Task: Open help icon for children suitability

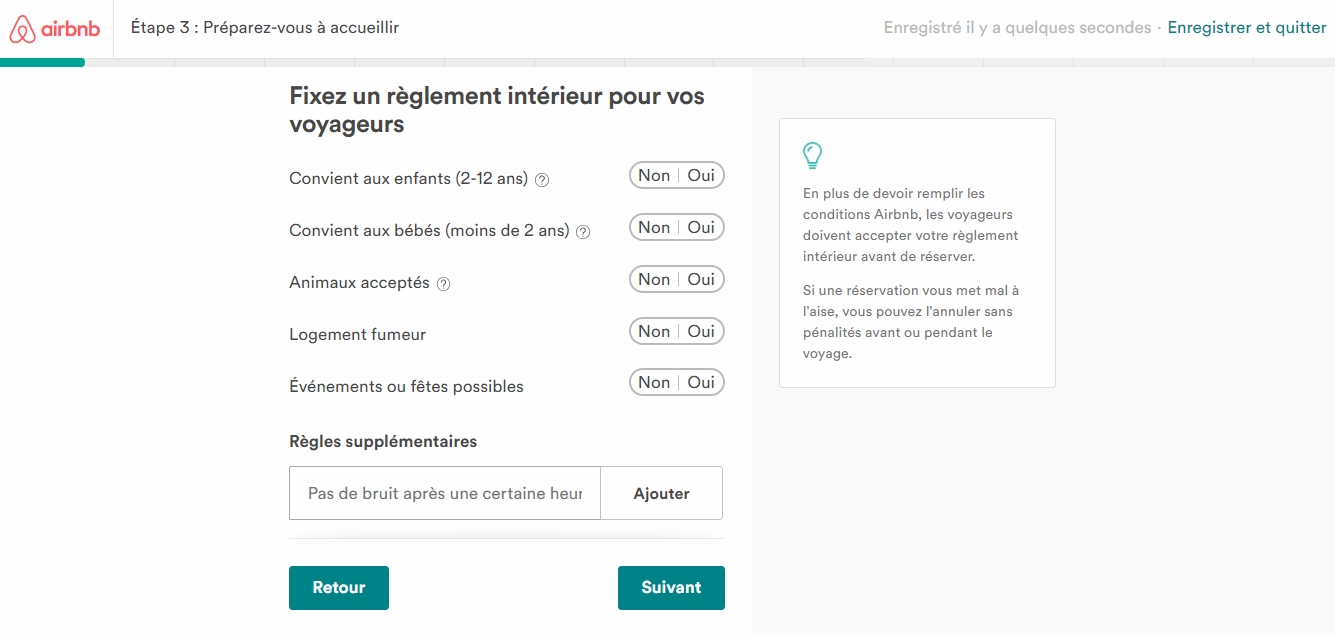Action: coord(542,180)
